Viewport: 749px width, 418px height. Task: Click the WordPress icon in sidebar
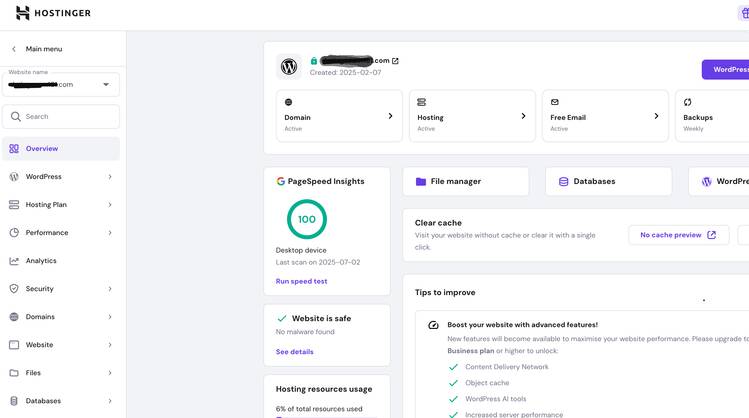14,177
